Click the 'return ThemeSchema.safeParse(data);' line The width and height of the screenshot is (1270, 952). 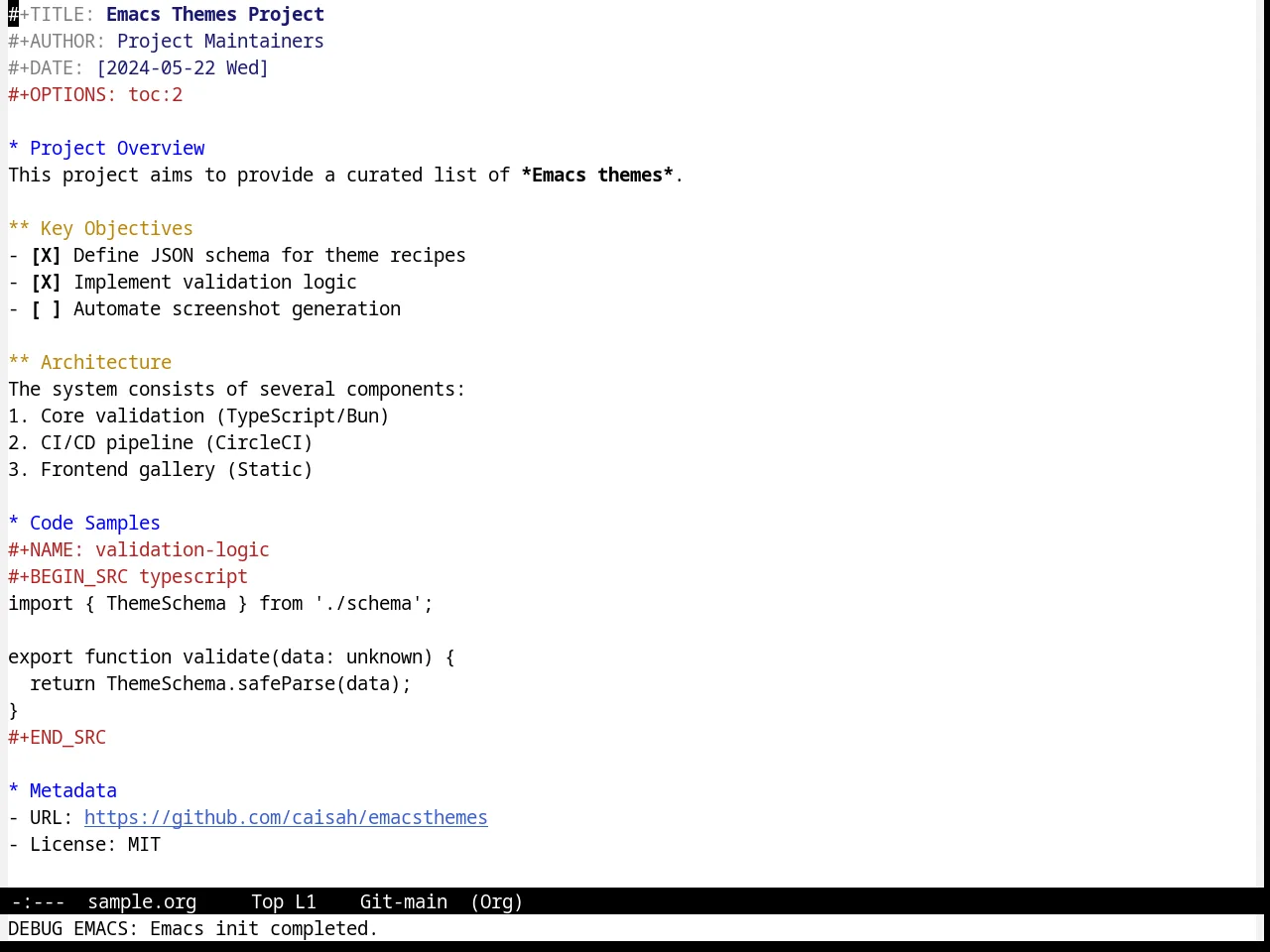point(220,684)
